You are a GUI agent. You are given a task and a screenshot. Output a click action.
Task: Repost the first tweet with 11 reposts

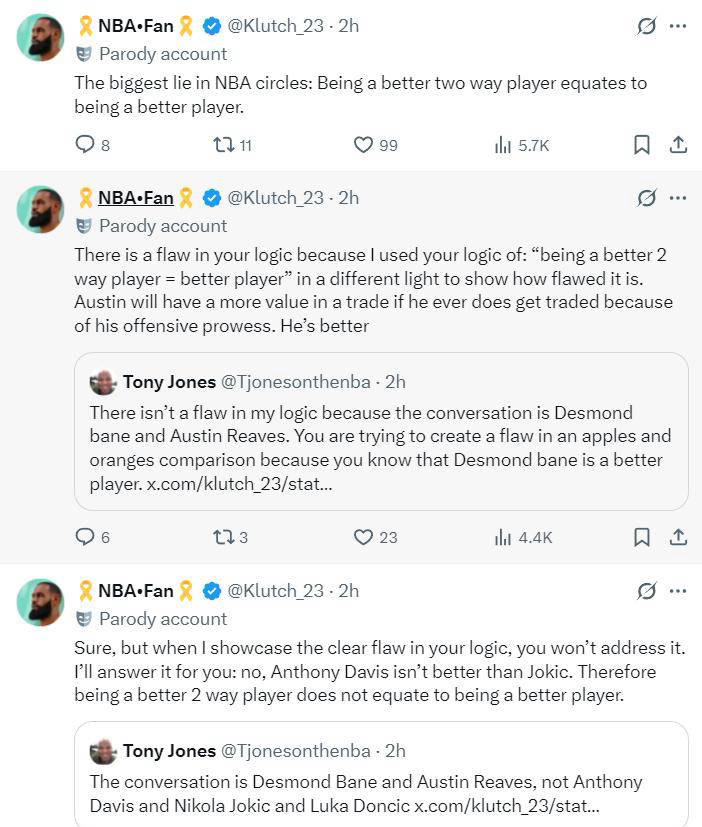pos(224,145)
